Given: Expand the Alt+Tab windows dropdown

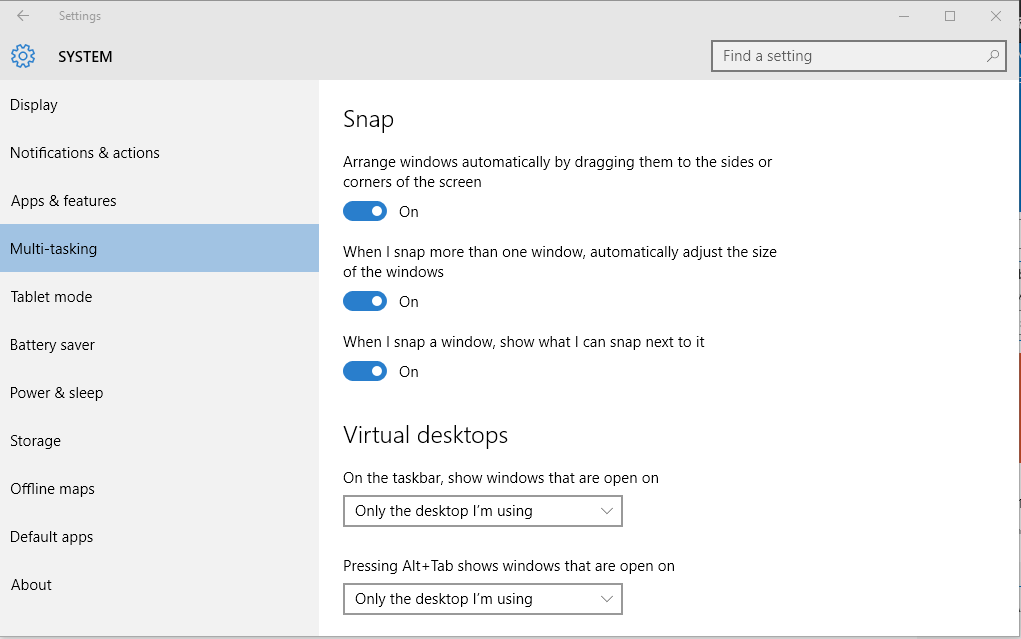Looking at the screenshot, I should [482, 599].
